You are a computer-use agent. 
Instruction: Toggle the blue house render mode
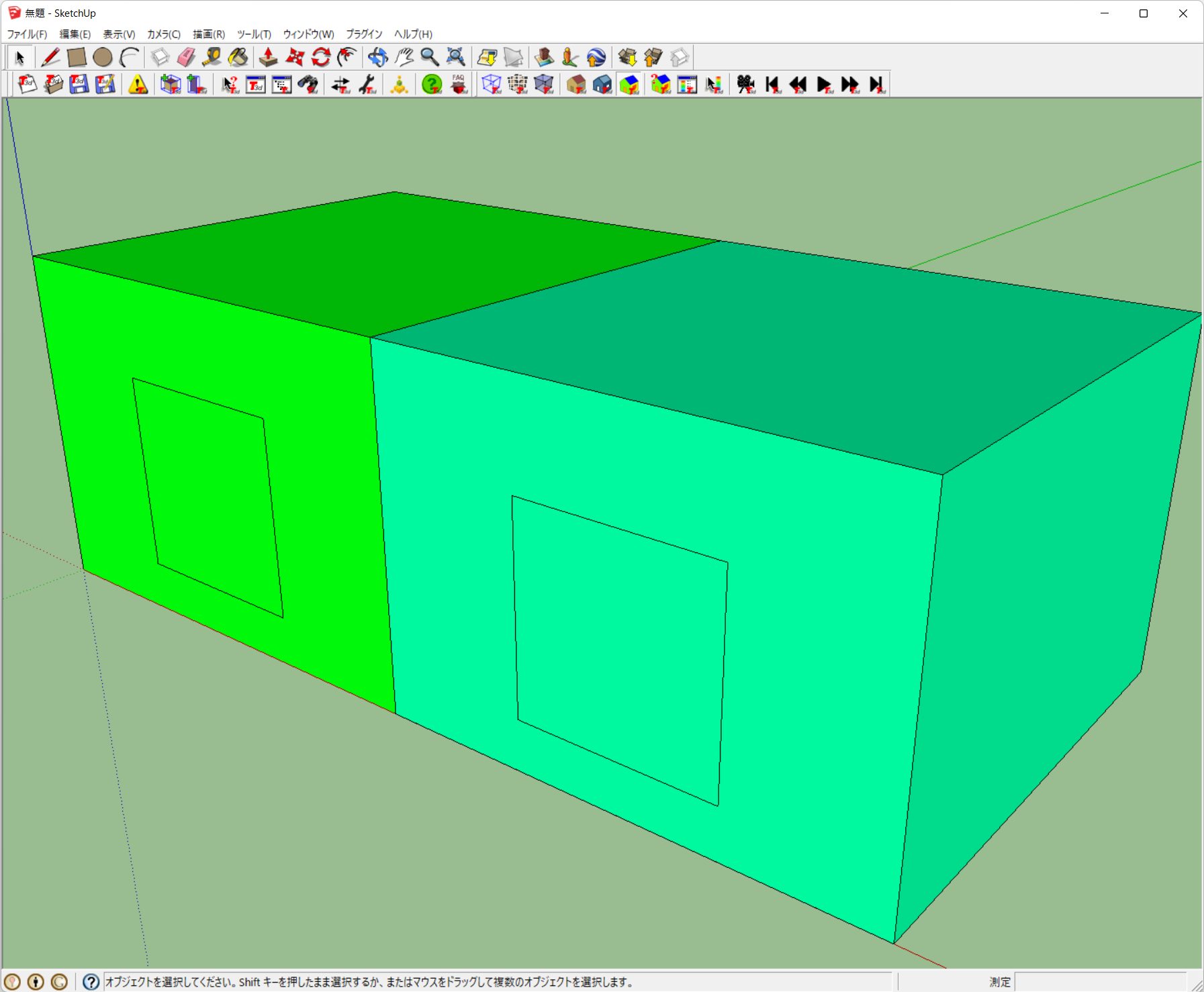click(602, 85)
